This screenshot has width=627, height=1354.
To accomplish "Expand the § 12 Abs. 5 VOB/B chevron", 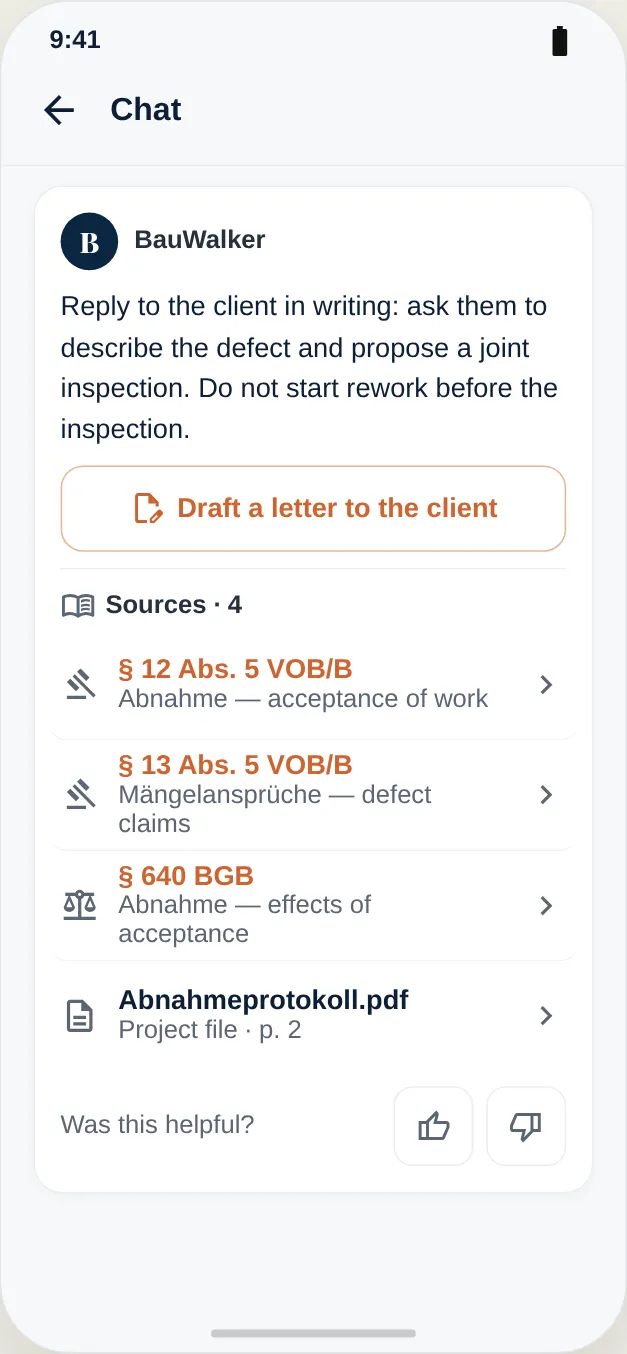I will (546, 685).
